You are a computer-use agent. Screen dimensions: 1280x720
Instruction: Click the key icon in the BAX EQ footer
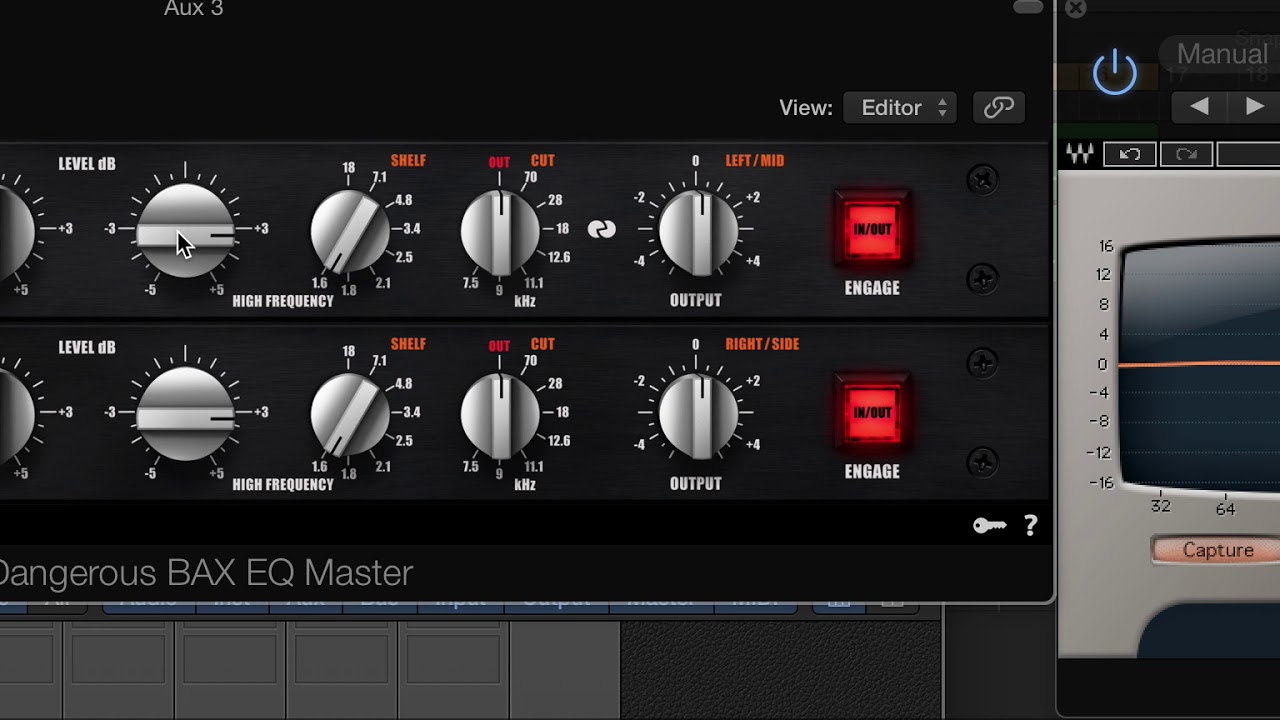coord(990,526)
